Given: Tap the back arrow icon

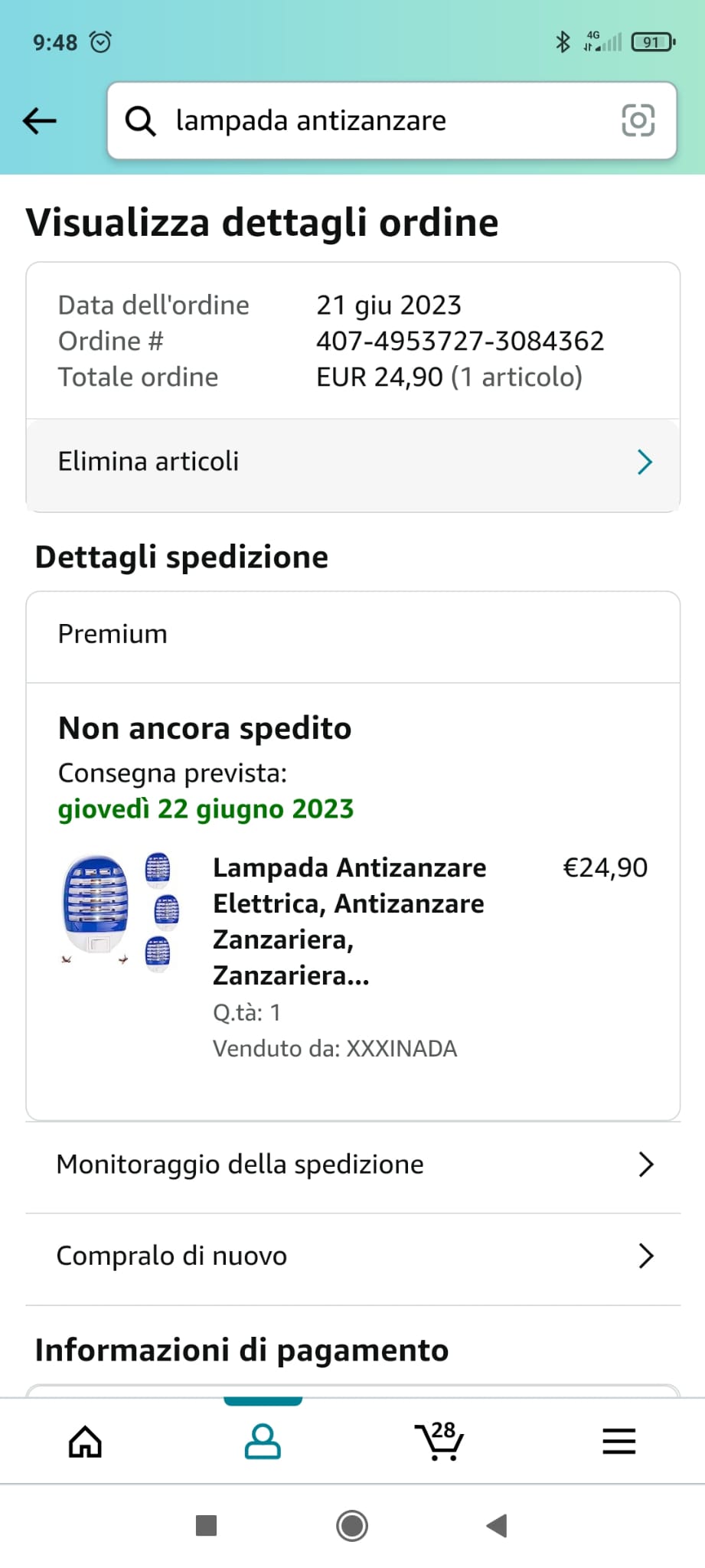Looking at the screenshot, I should pos(40,120).
